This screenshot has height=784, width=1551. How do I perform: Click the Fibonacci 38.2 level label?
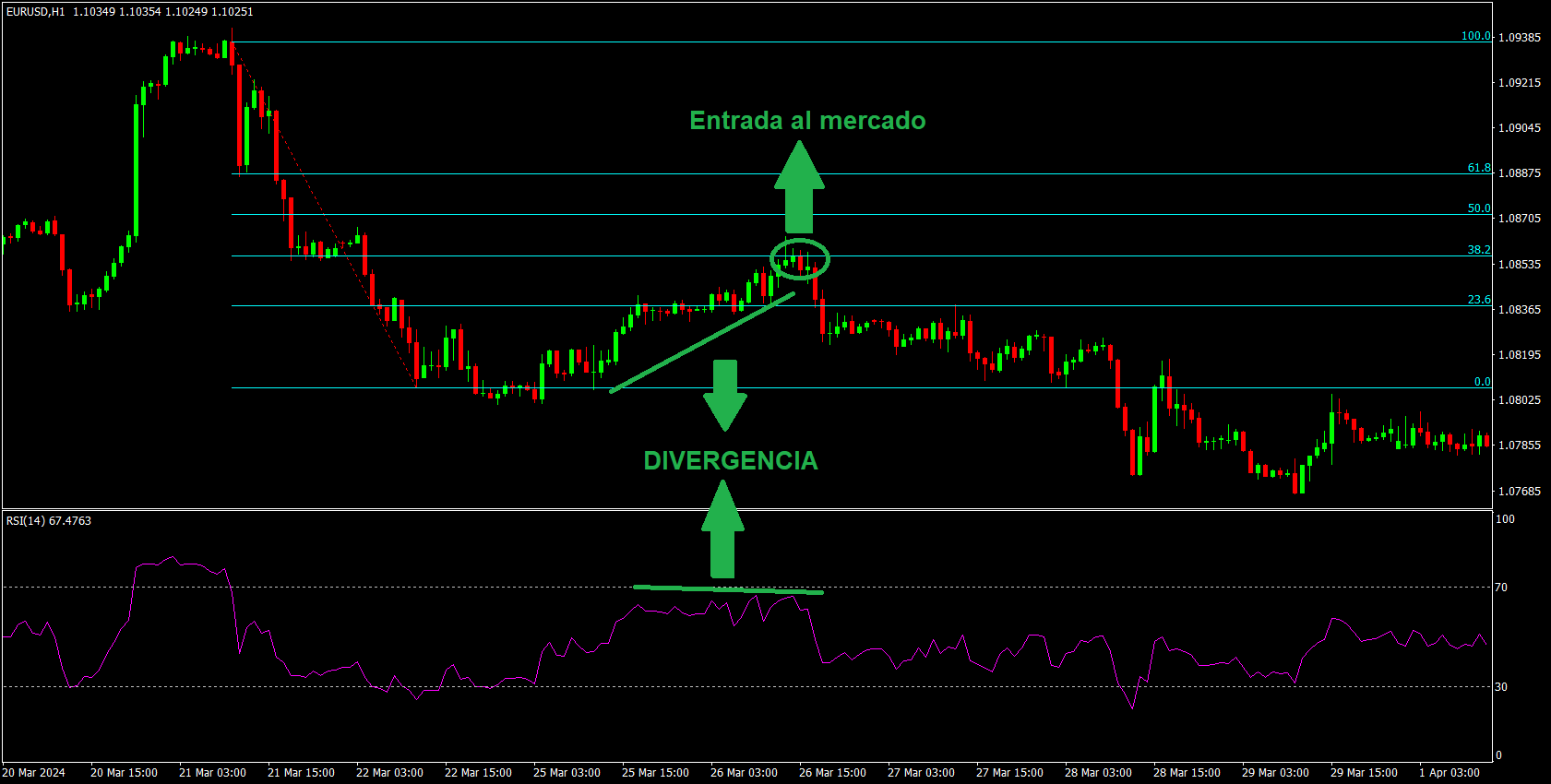1479,250
